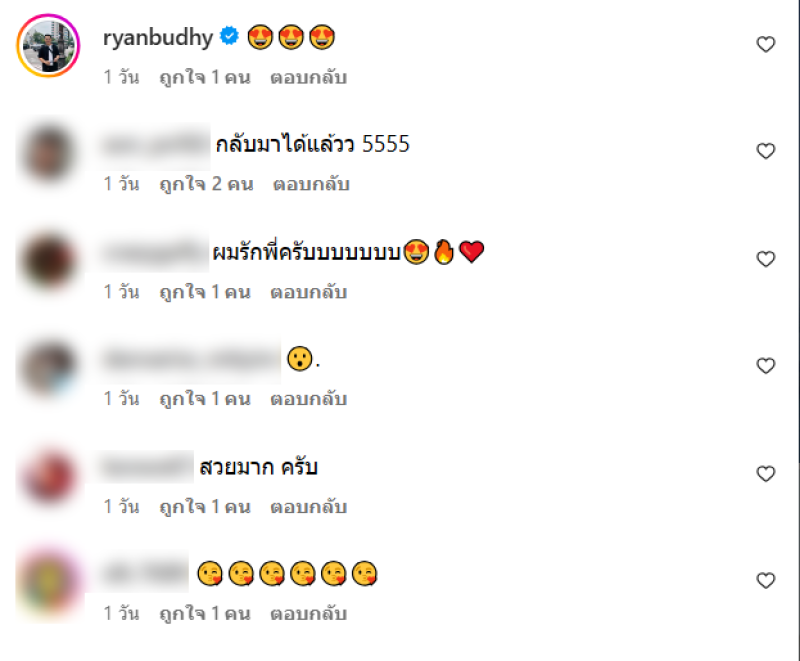Click the verified badge next to ryanbudhy
Image resolution: width=800 pixels, height=661 pixels.
click(229, 36)
